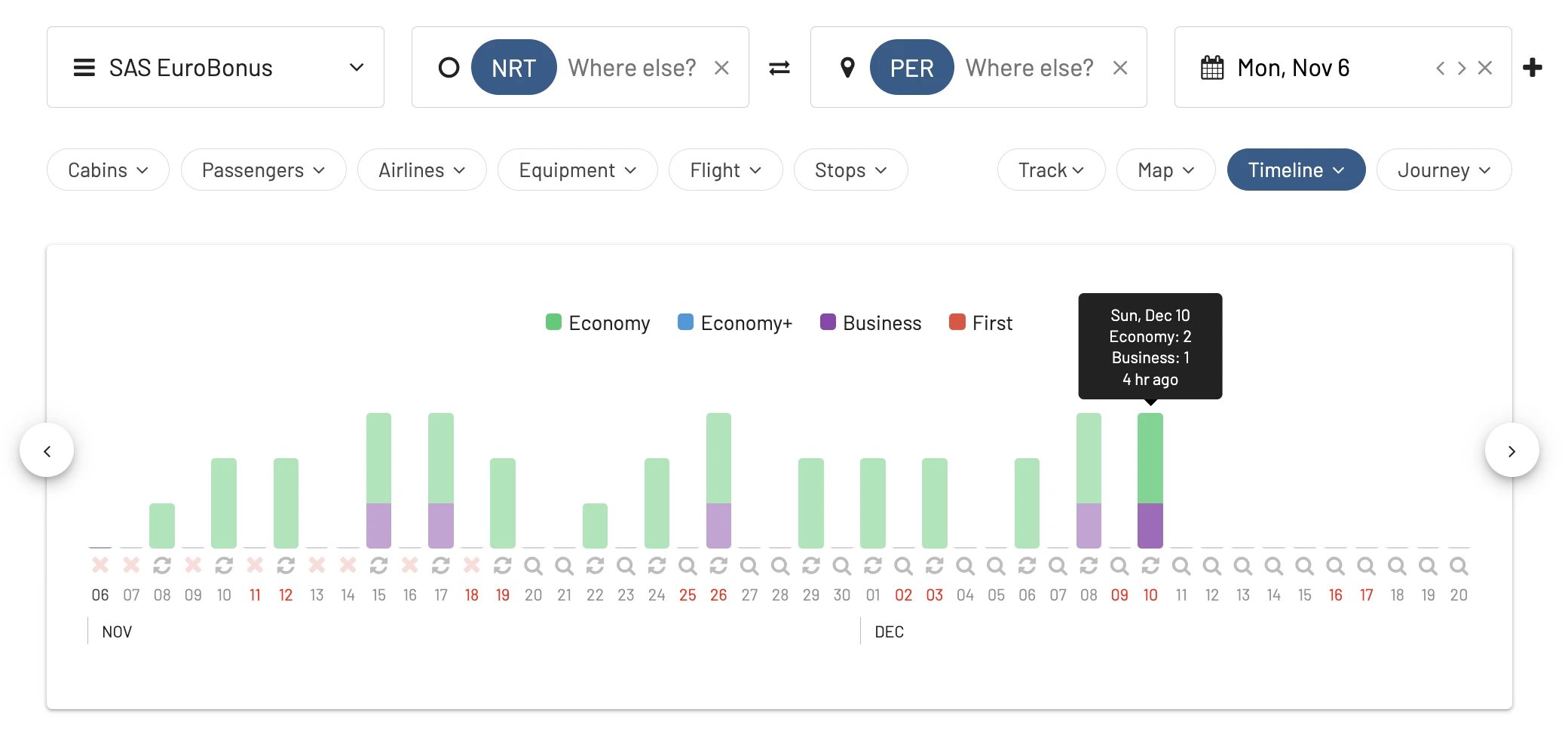Toggle Economy series in legend

coord(598,323)
